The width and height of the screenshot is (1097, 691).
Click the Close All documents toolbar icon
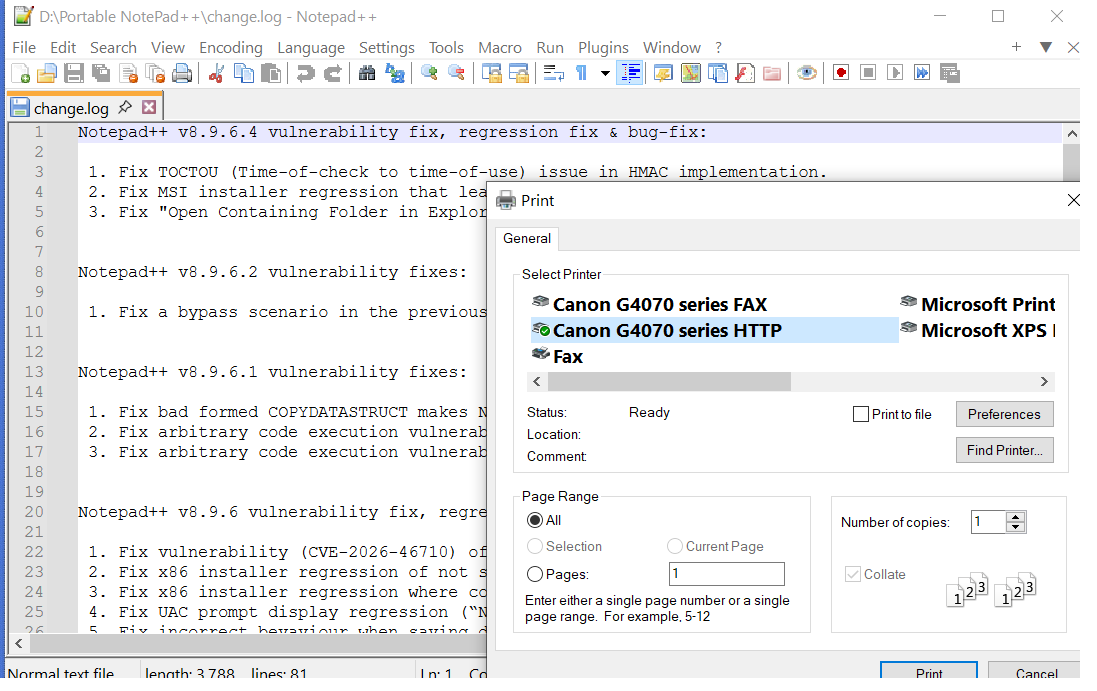[155, 73]
